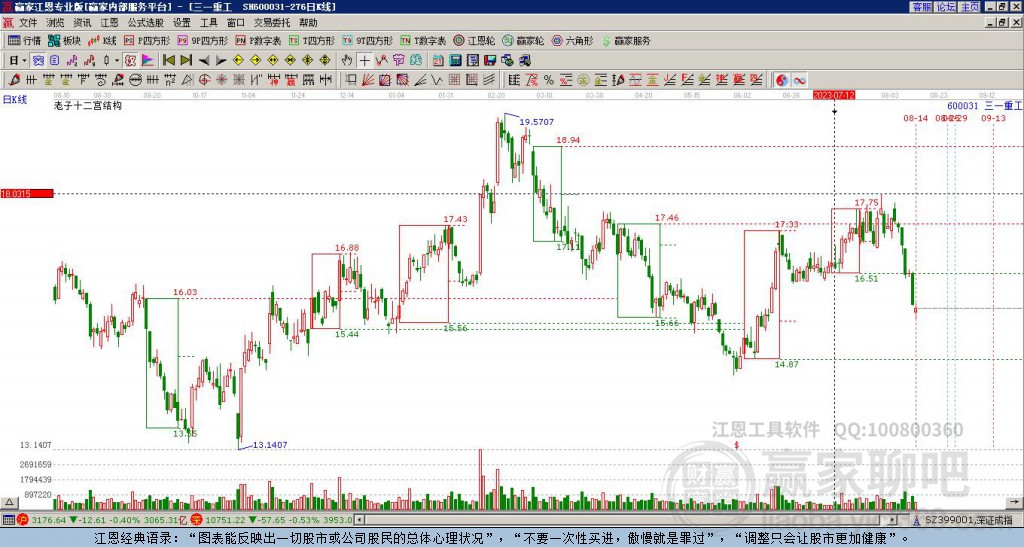Select the circle target cycle tool
The width and height of the screenshot is (1024, 548).
[x=204, y=80]
